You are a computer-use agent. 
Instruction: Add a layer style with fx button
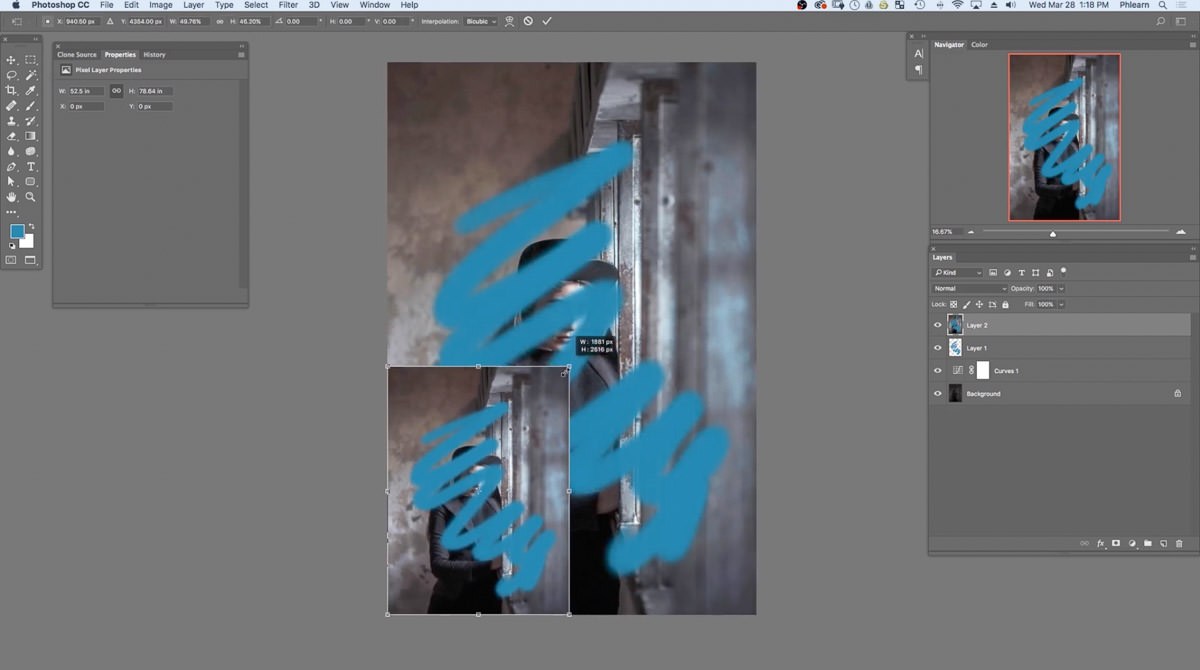pyautogui.click(x=1101, y=543)
